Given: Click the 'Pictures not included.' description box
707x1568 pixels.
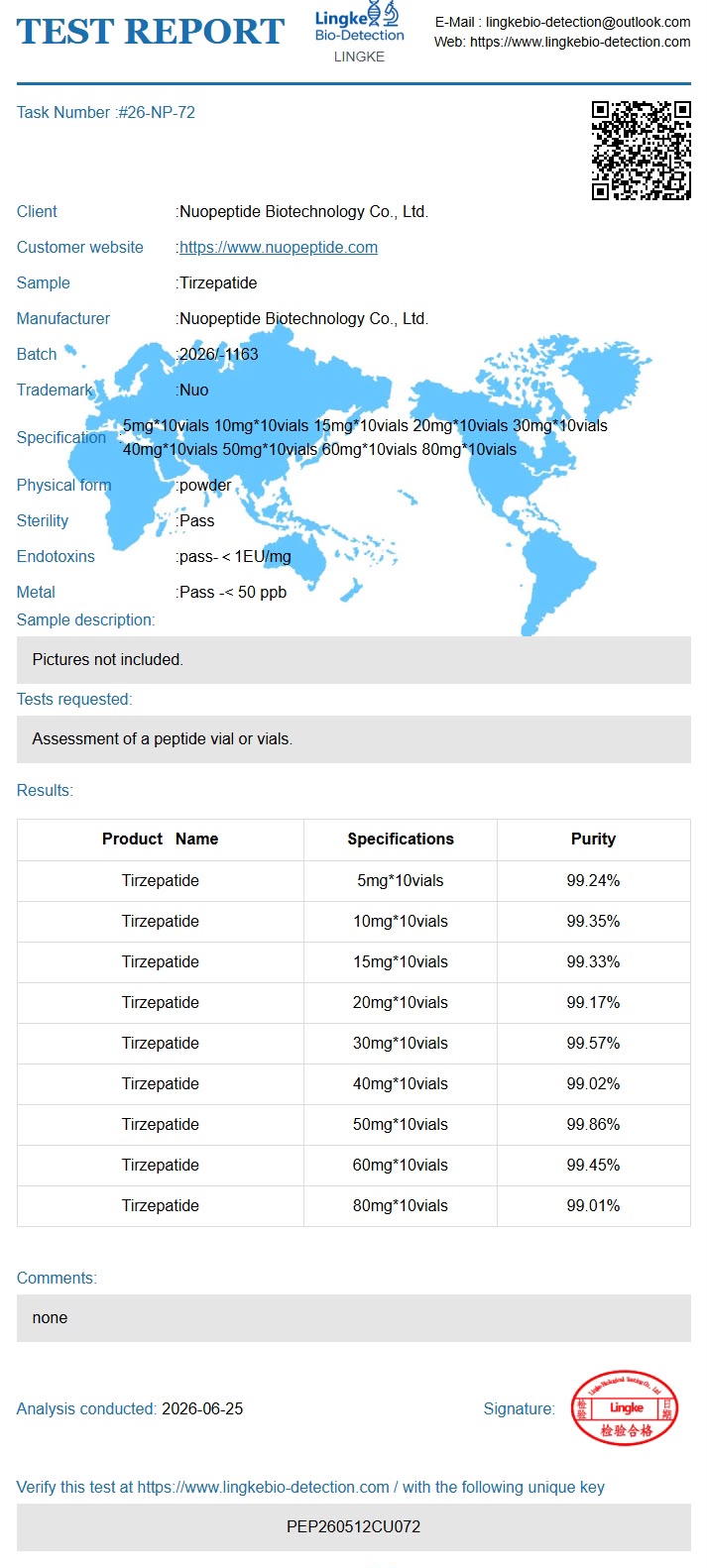Looking at the screenshot, I should coord(354,659).
